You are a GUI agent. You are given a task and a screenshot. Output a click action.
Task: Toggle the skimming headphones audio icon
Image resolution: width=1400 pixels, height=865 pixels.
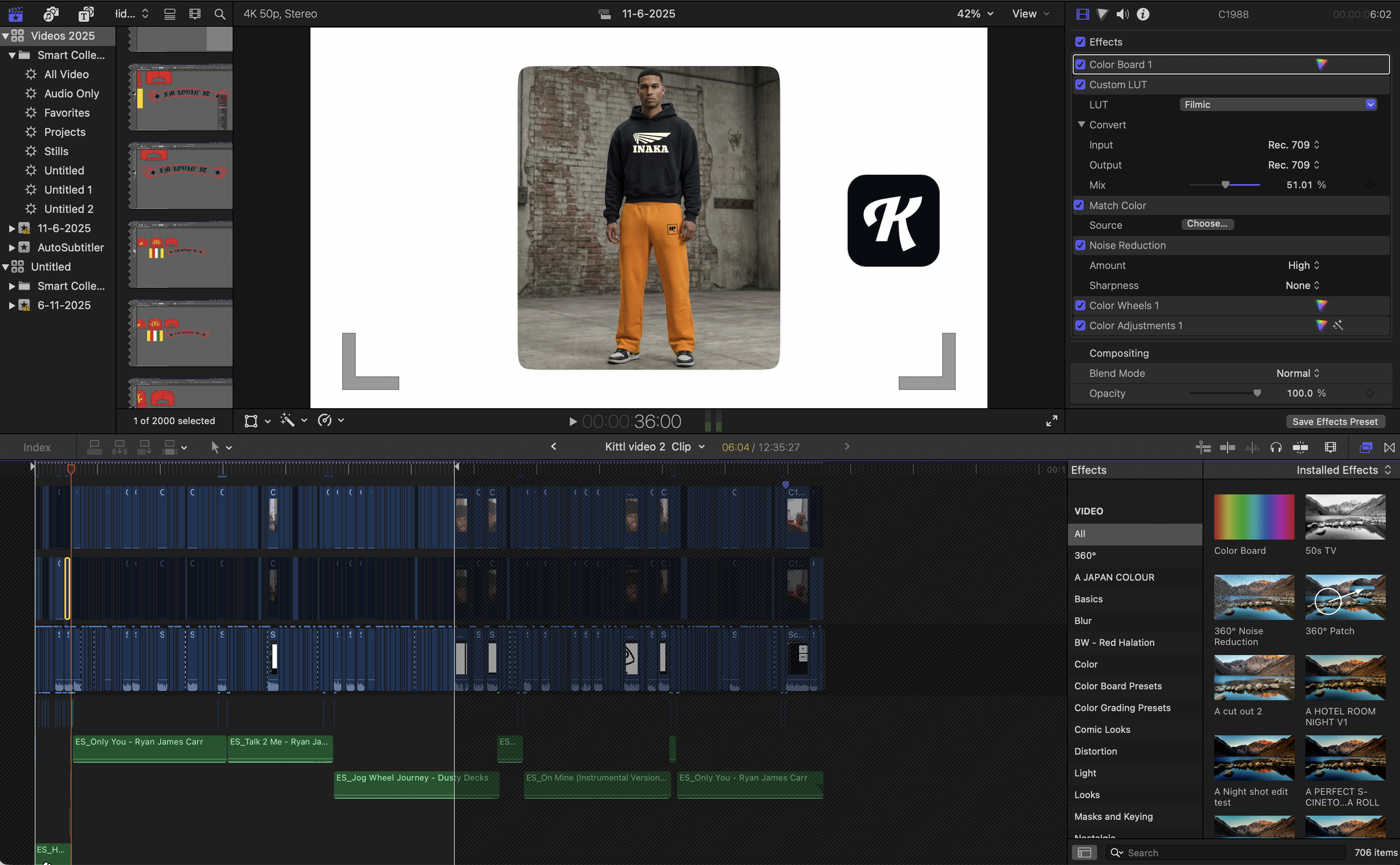(x=1275, y=447)
